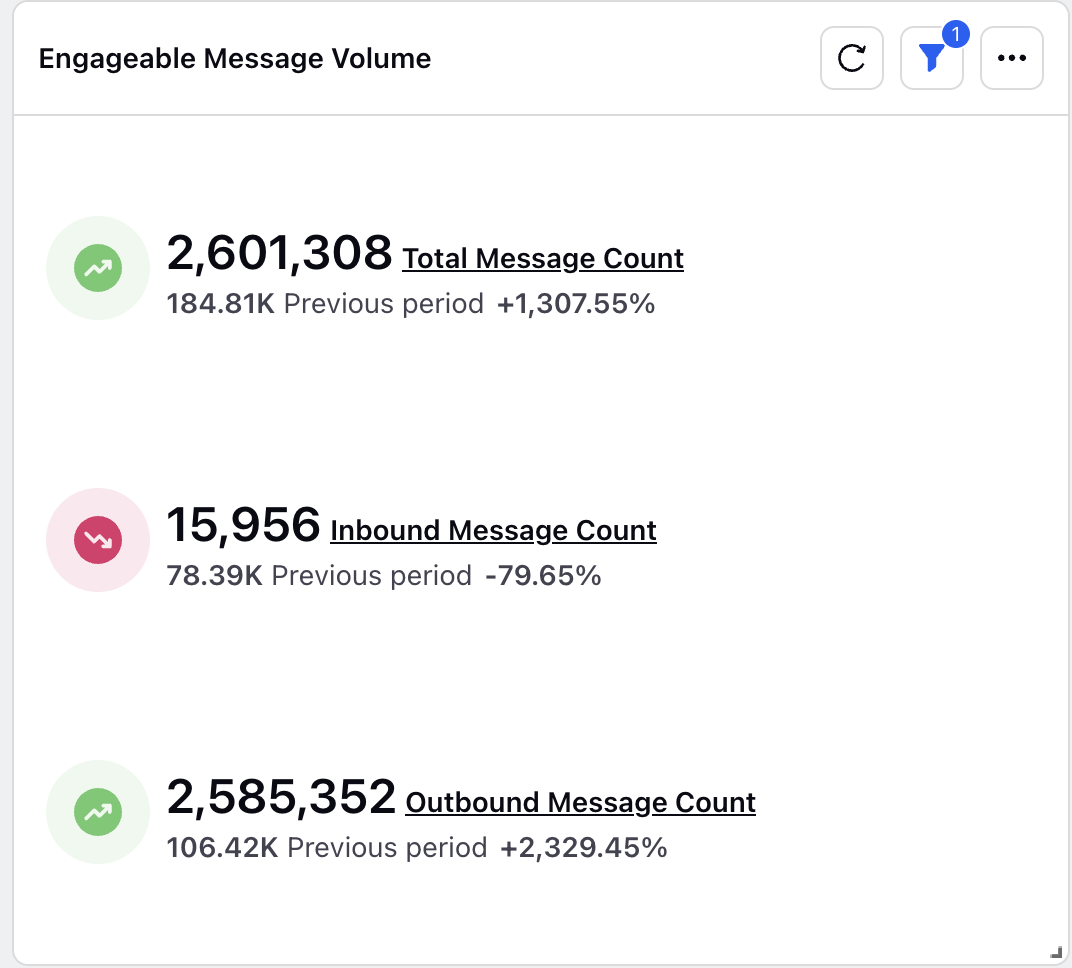Click red downward trend icon for Inbound
This screenshot has height=968, width=1072.
point(98,540)
